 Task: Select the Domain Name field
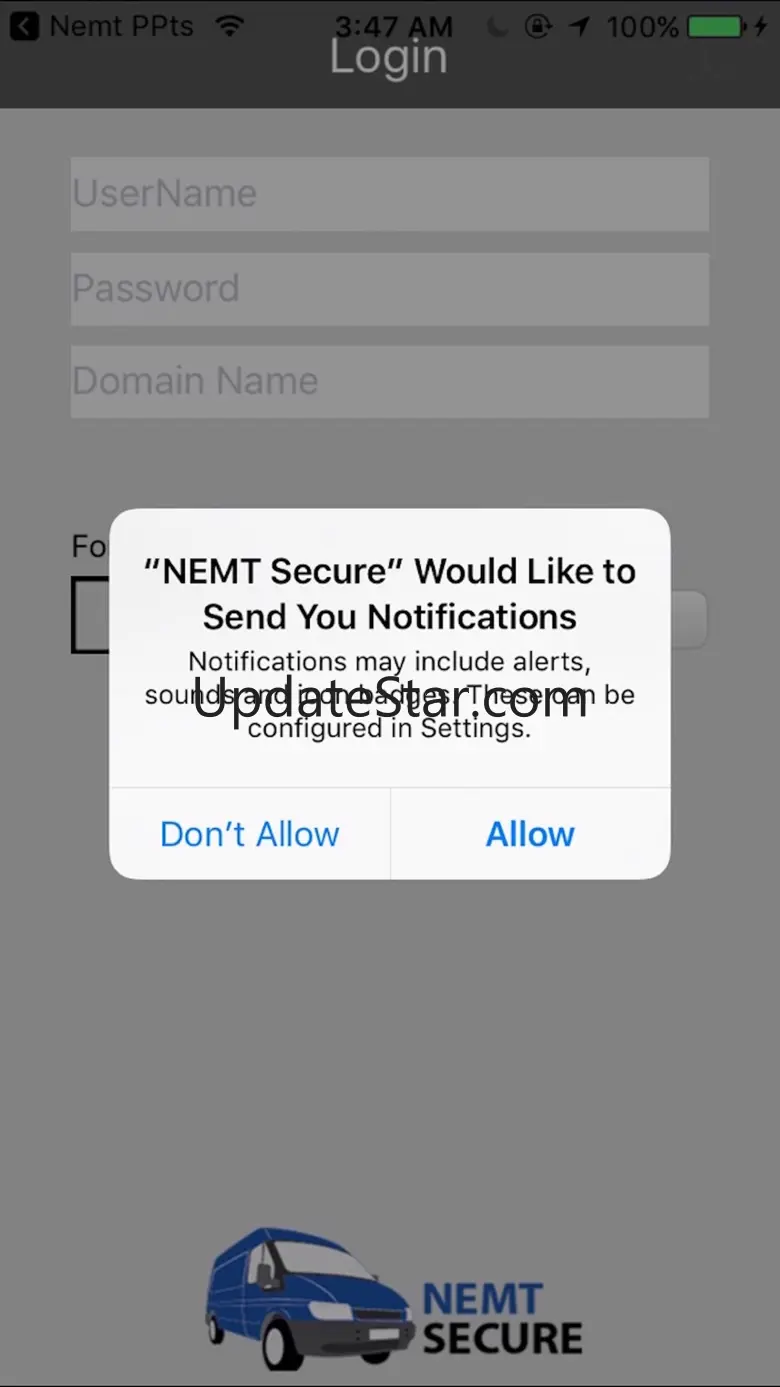390,381
